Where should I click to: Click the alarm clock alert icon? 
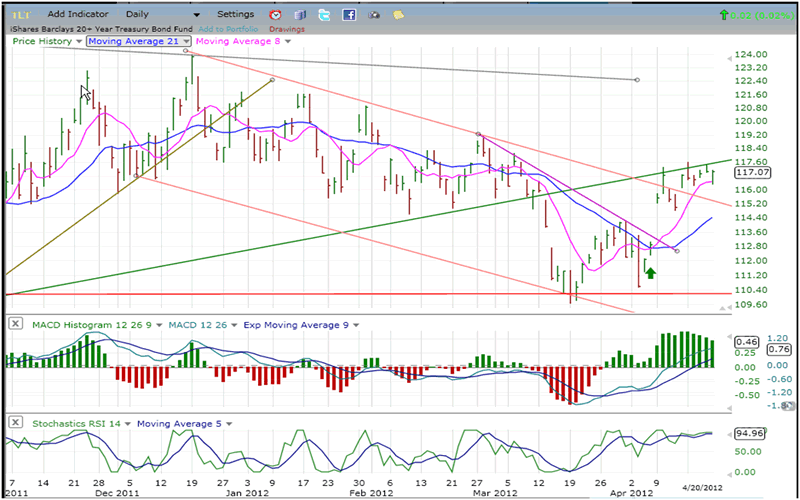pyautogui.click(x=276, y=15)
